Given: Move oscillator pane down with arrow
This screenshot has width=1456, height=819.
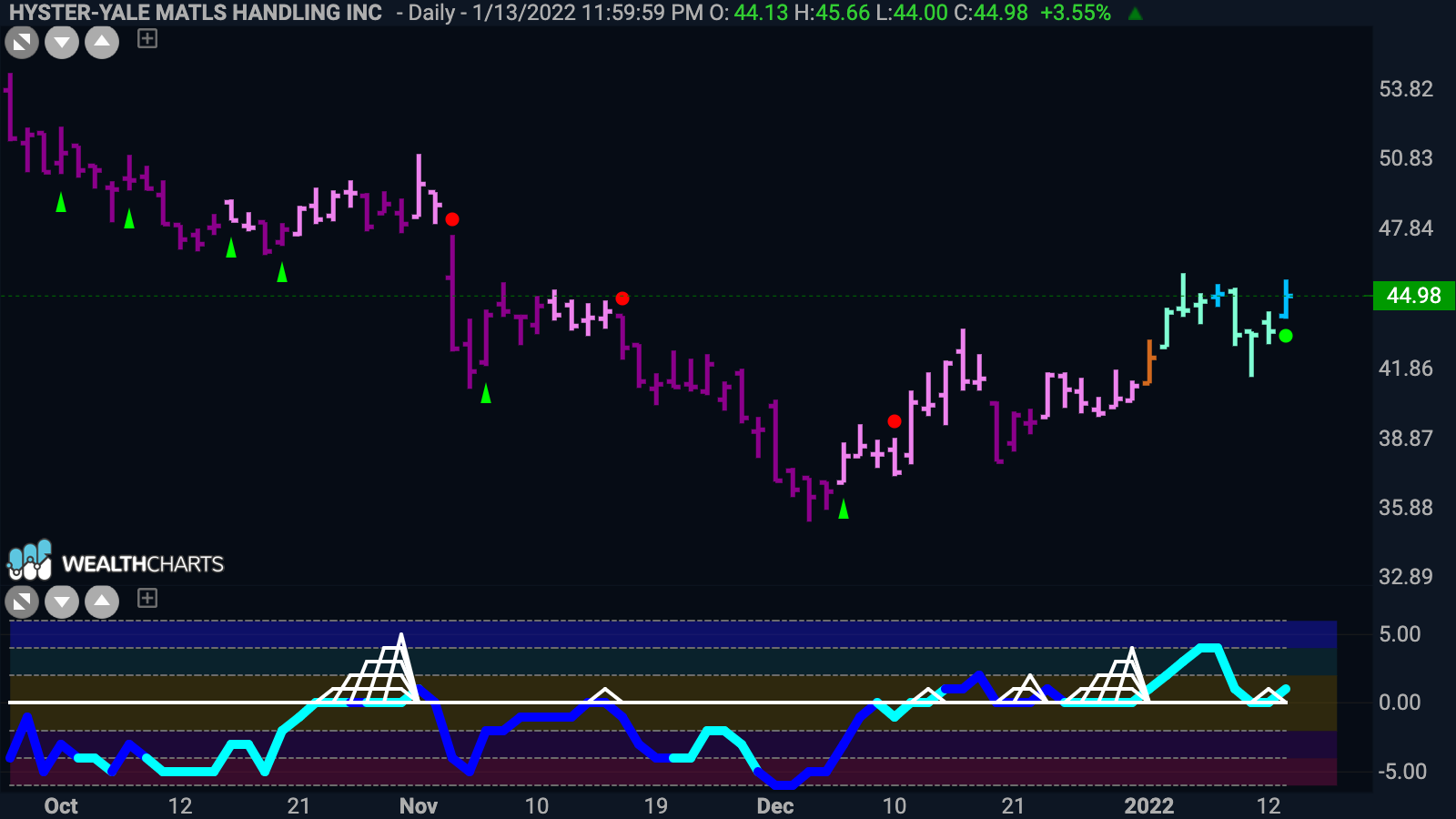Looking at the screenshot, I should point(62,602).
